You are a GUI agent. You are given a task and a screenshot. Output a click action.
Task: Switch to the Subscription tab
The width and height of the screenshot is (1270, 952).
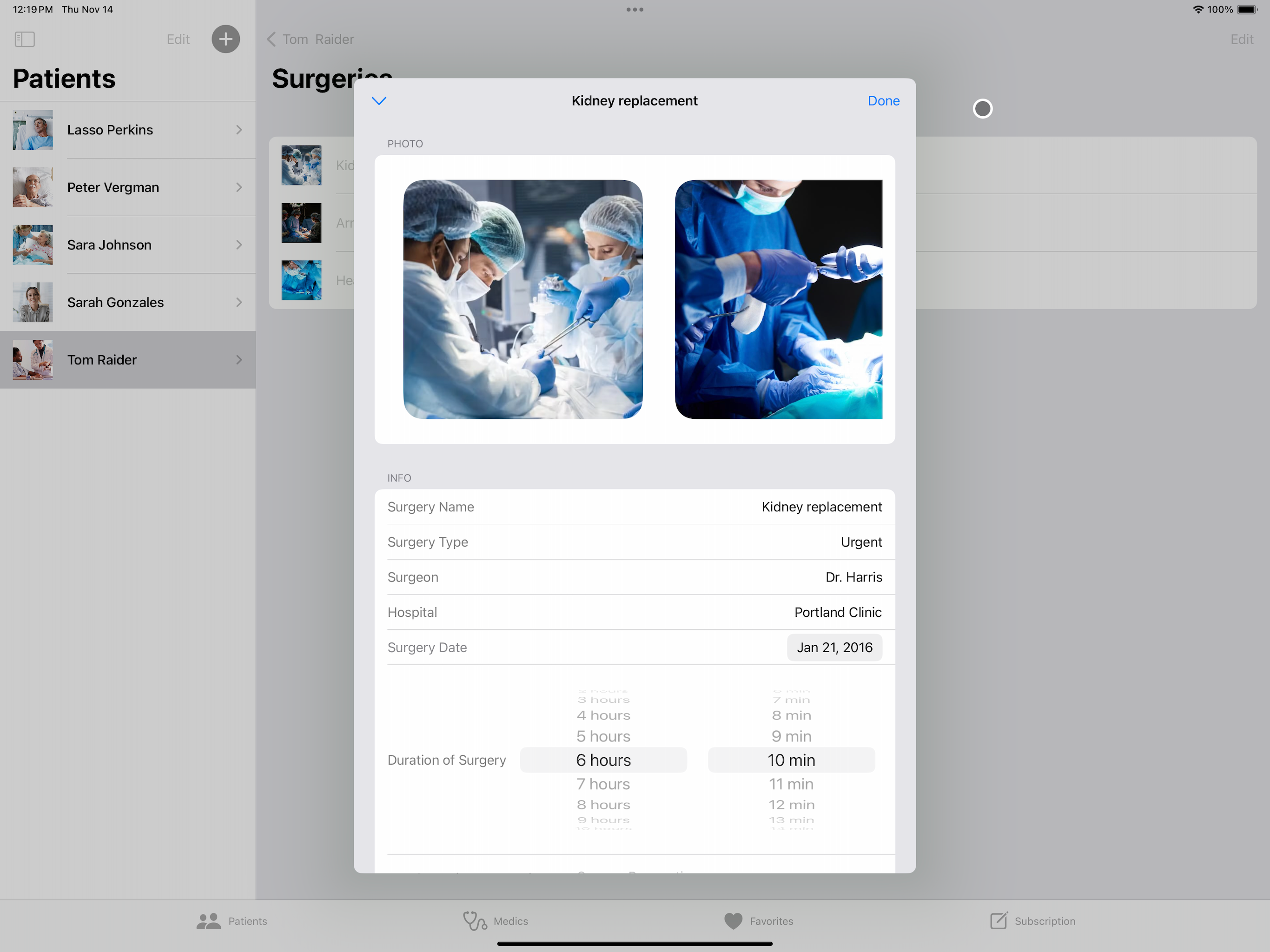(1032, 921)
